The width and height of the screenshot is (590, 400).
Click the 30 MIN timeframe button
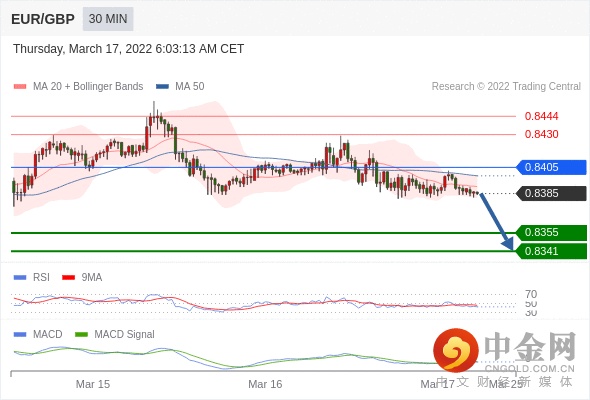pos(108,19)
